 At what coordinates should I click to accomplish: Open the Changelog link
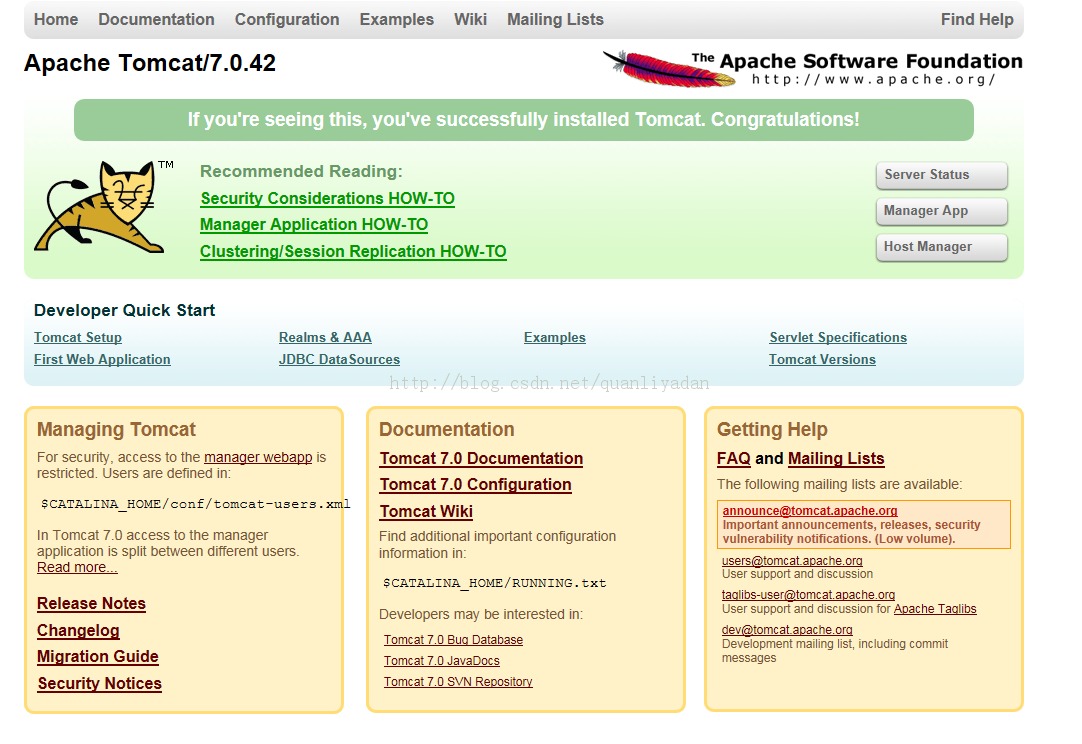tap(78, 631)
